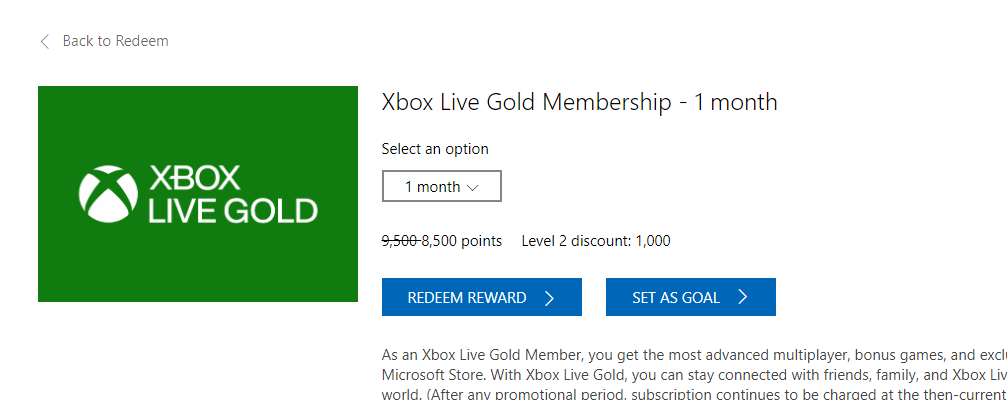The width and height of the screenshot is (1007, 400).
Task: Choose SET AS GOAL button
Action: [690, 297]
